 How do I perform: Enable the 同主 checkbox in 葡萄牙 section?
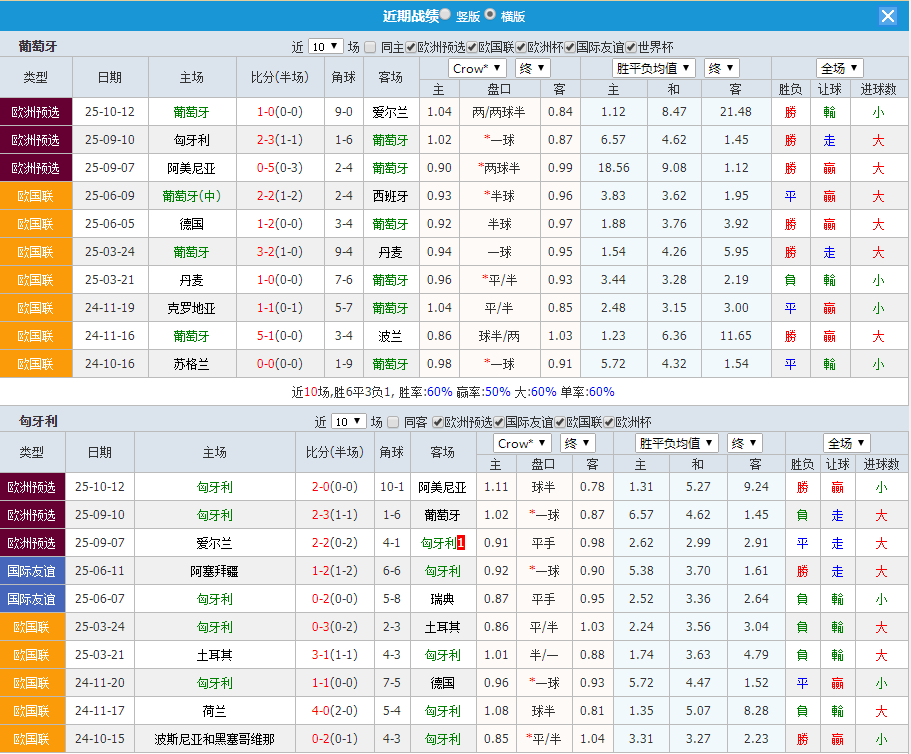click(369, 46)
